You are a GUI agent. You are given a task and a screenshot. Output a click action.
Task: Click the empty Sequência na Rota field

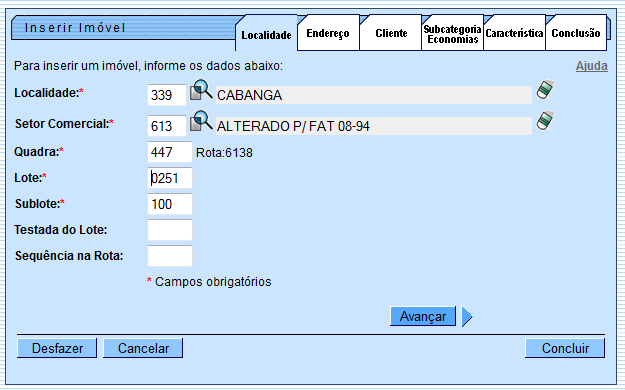(x=170, y=256)
